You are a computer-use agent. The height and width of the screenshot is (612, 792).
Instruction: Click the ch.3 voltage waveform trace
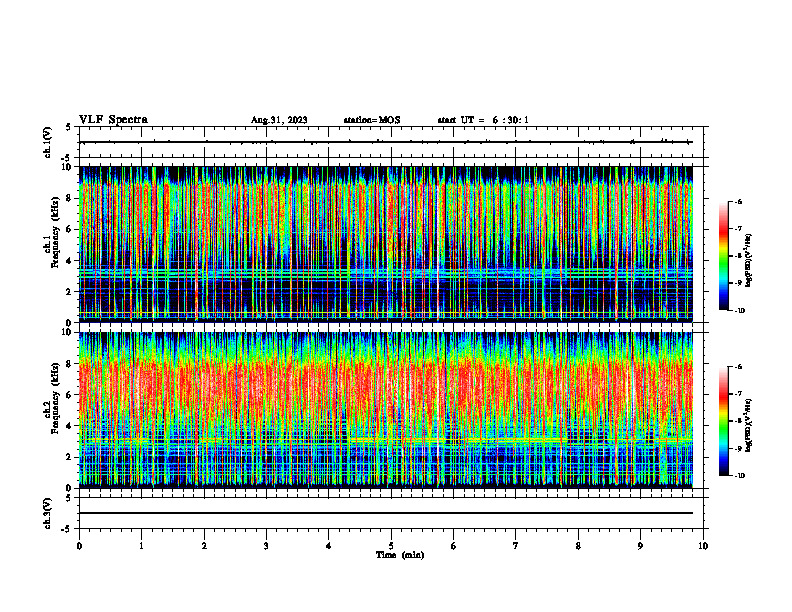click(385, 513)
